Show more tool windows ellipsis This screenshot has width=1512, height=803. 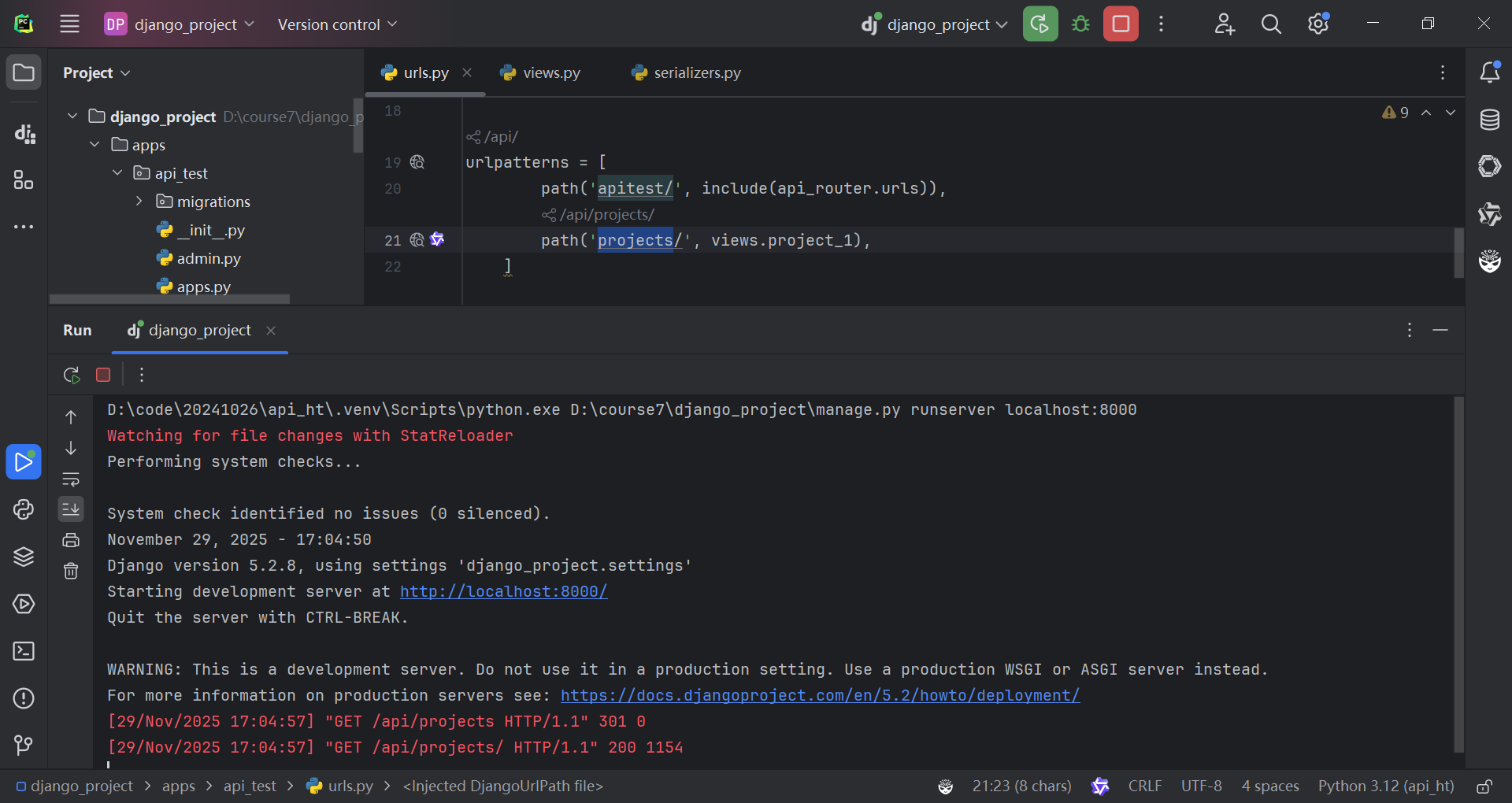(24, 227)
